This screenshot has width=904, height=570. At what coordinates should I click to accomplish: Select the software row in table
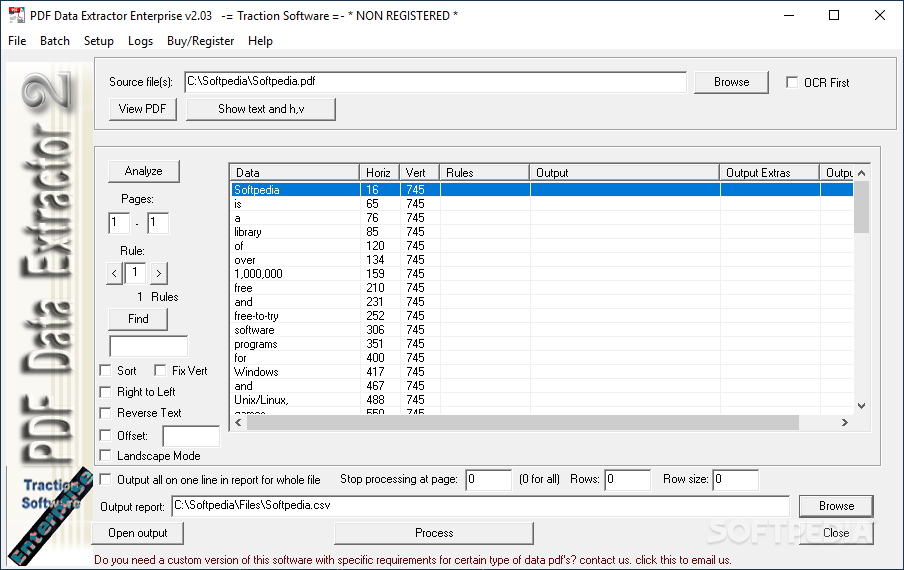pyautogui.click(x=542, y=330)
